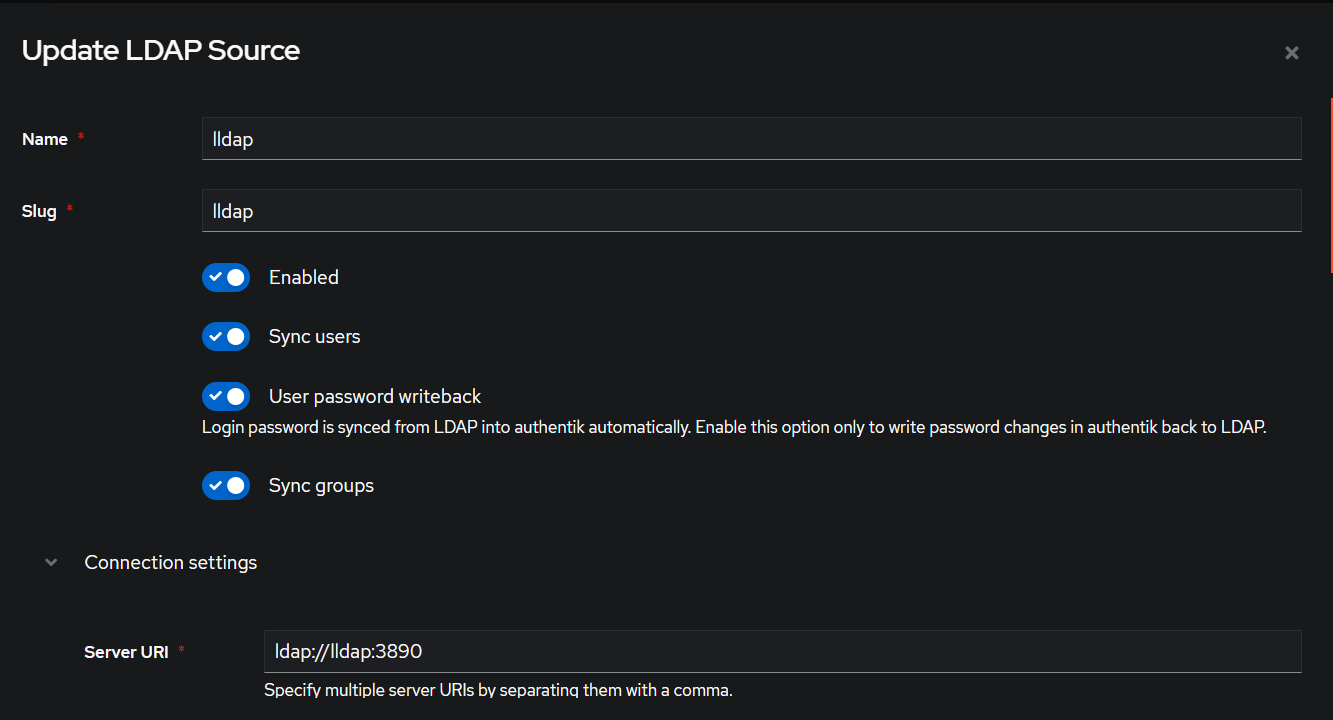Viewport: 1333px width, 720px height.
Task: Select the Slug input field
Action: [x=751, y=210]
